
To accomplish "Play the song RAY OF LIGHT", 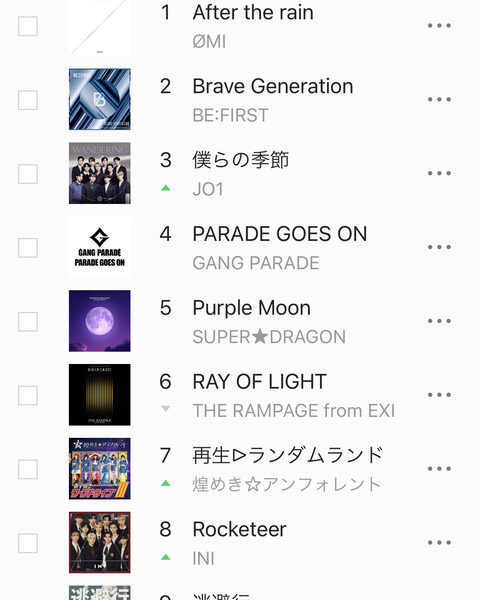I will pyautogui.click(x=260, y=382).
